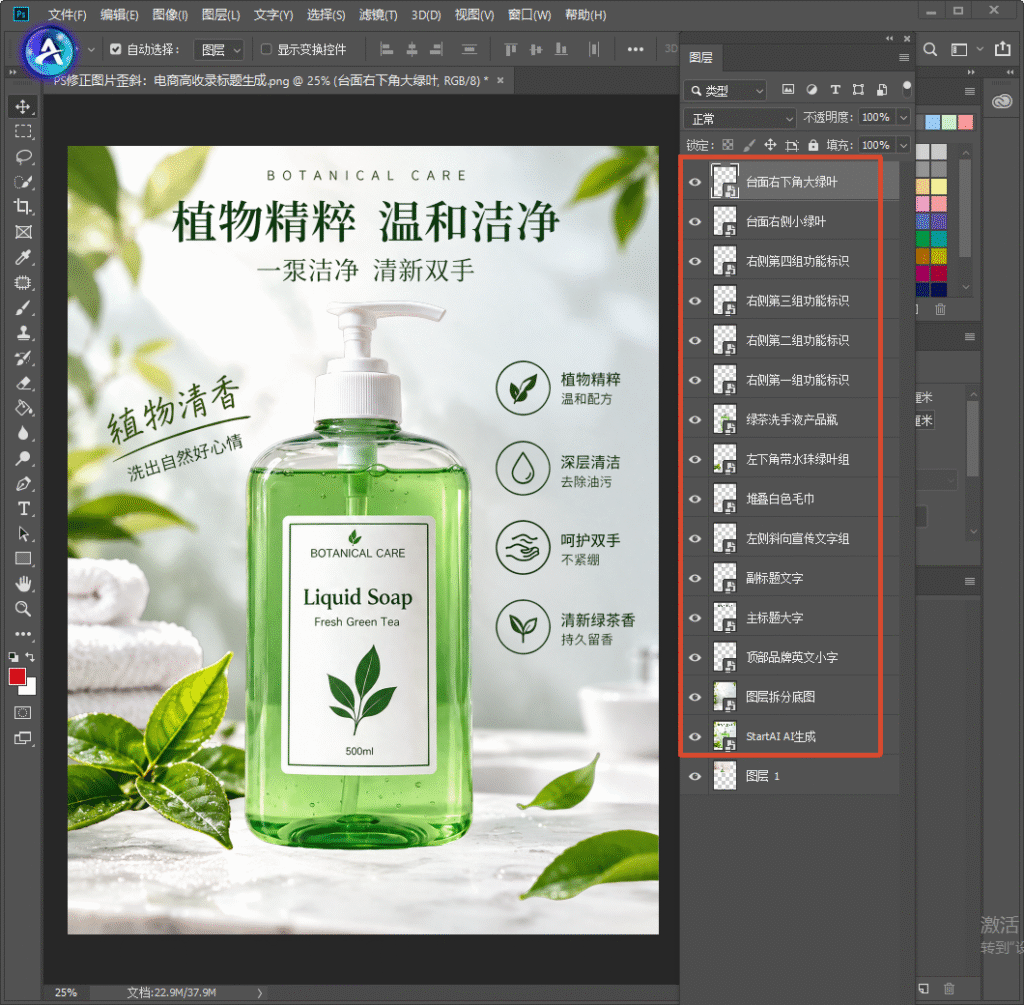Viewport: 1024px width, 1005px height.
Task: Select the Rectangular Marquee tool
Action: coord(23,131)
